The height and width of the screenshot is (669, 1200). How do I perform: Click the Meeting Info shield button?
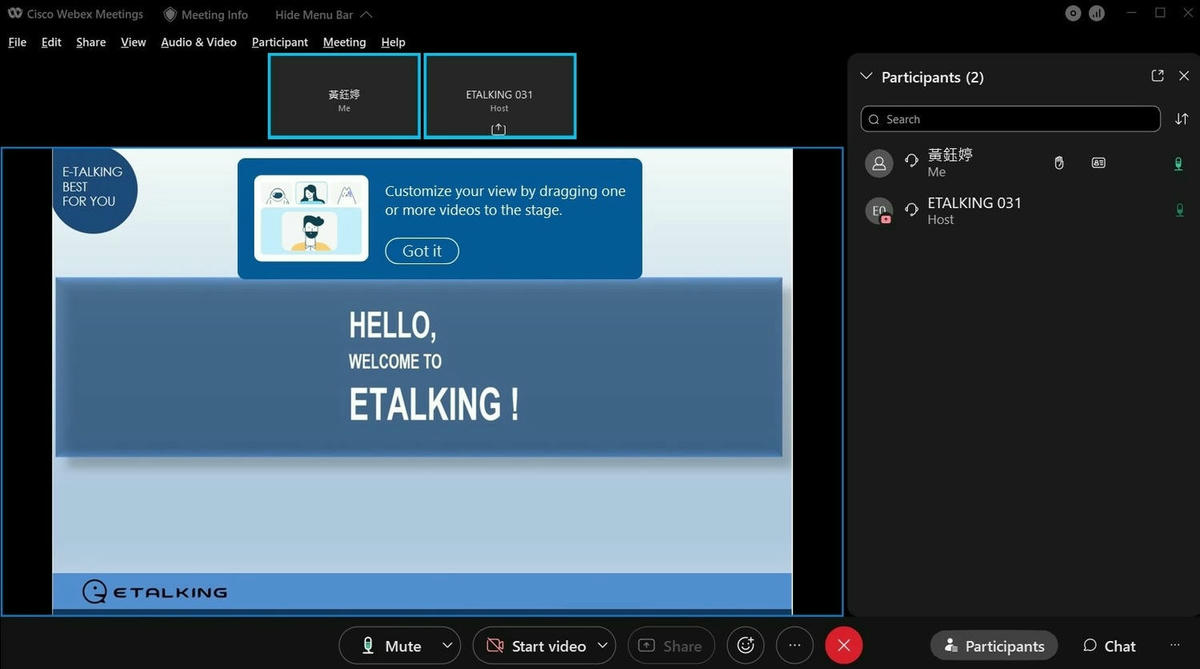click(206, 15)
